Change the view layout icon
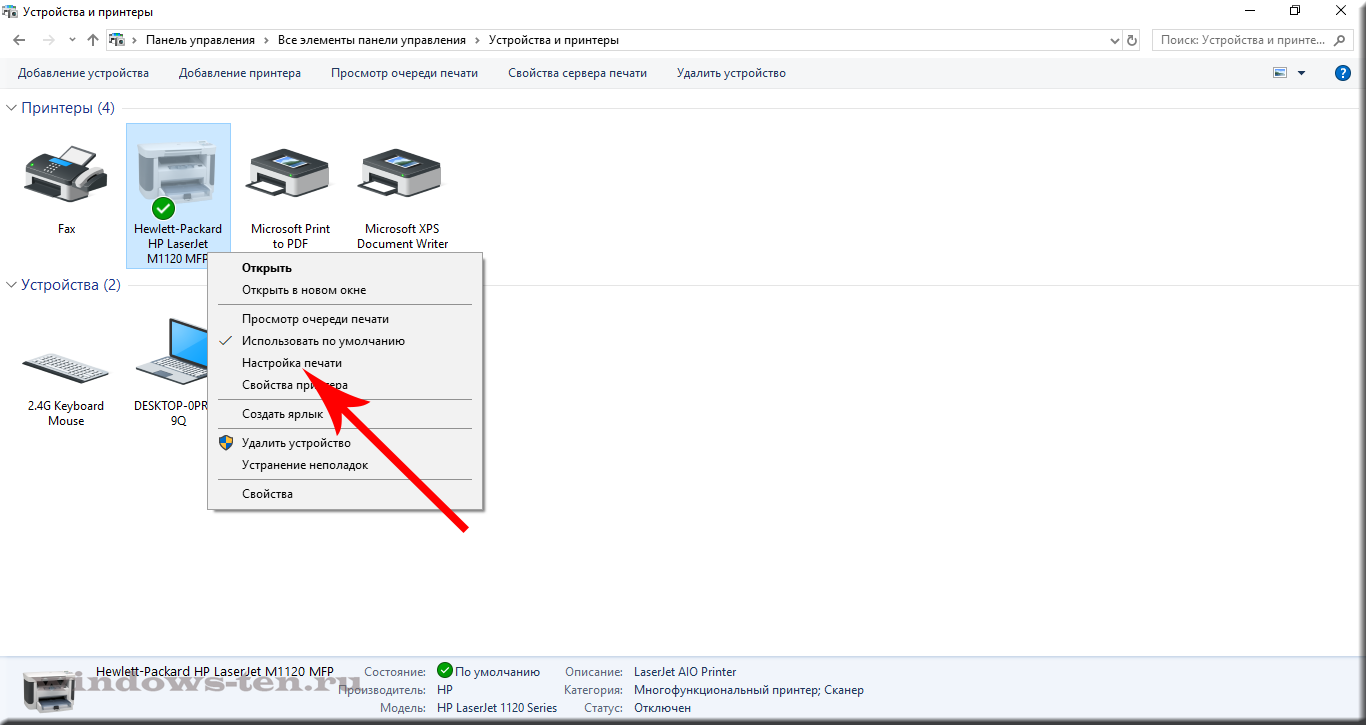1366x725 pixels. coord(1279,73)
